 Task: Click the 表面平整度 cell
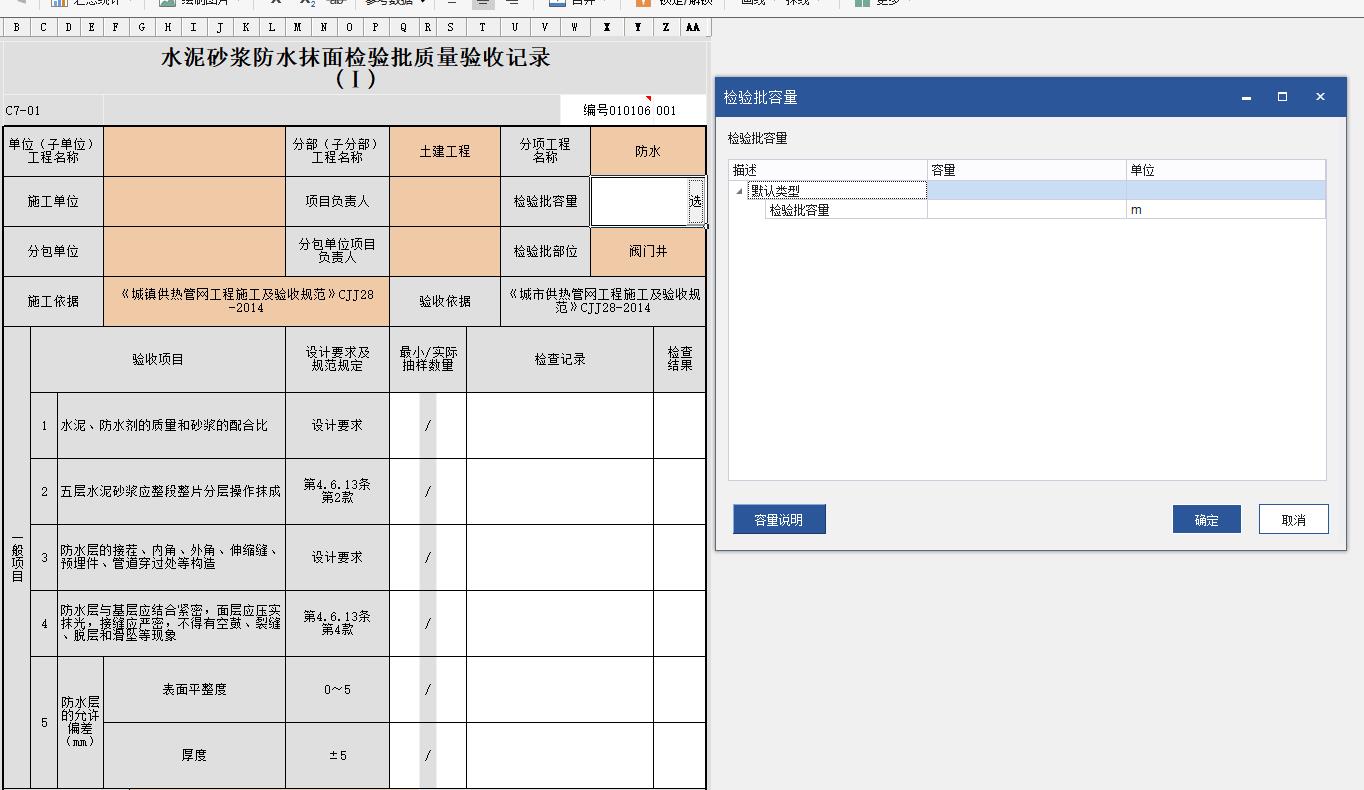194,690
